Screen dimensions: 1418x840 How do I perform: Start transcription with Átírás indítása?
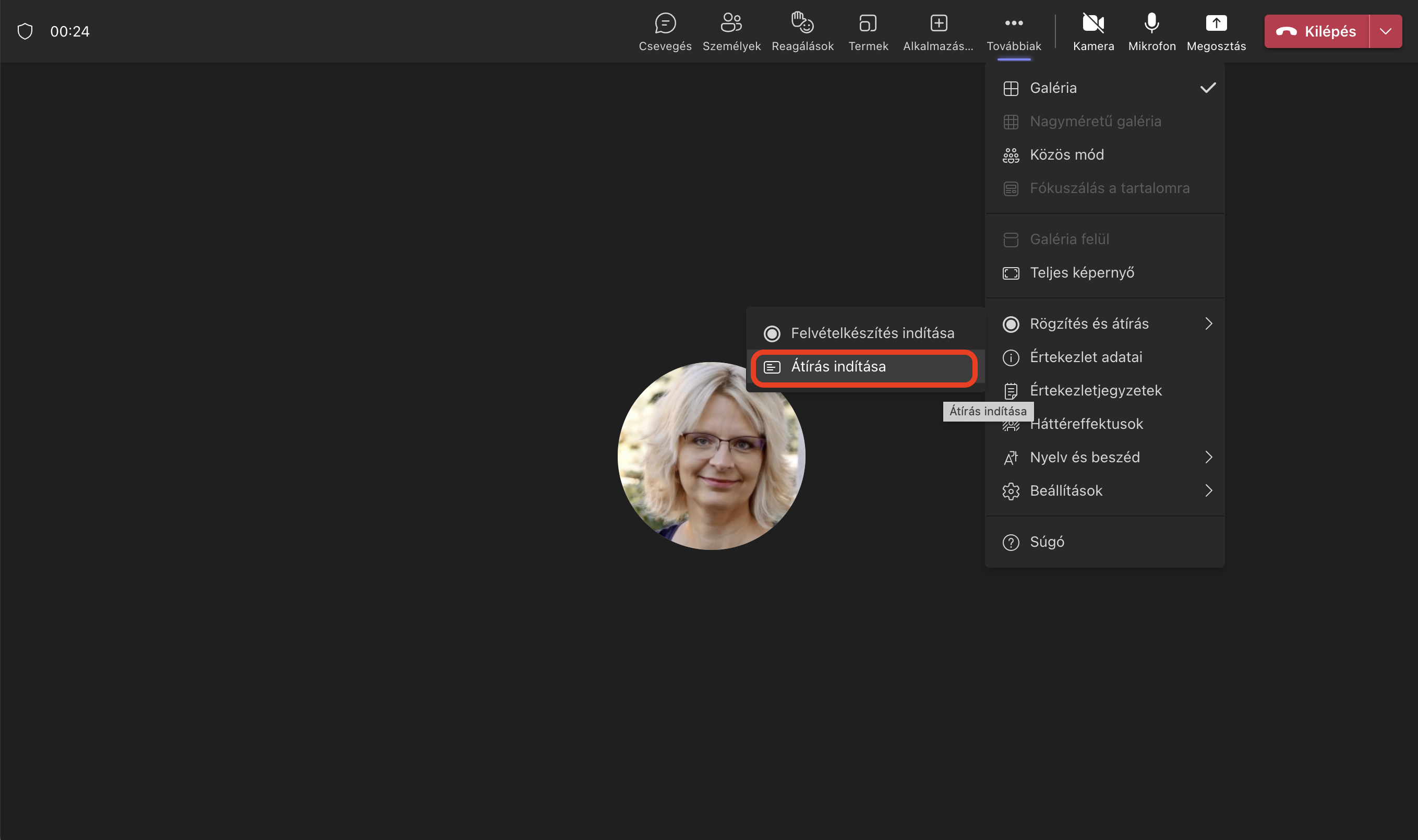865,367
